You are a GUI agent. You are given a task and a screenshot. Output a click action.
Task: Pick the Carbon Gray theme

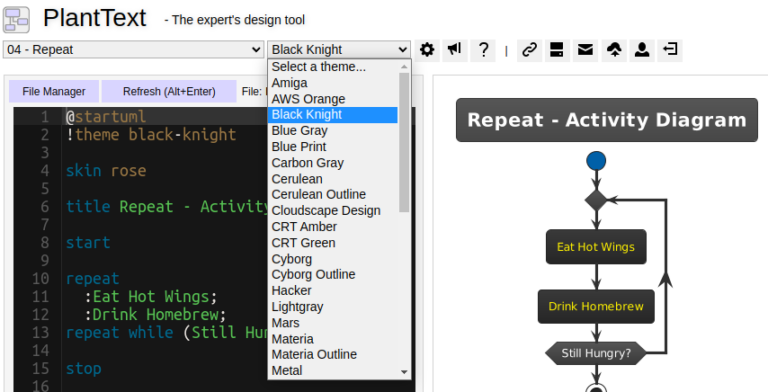333,163
